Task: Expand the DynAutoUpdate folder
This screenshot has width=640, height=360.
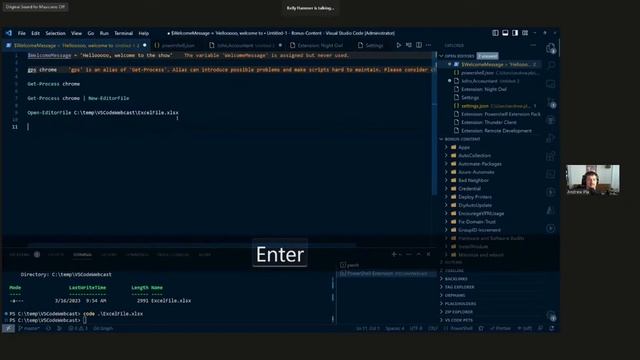Action: tap(475, 205)
